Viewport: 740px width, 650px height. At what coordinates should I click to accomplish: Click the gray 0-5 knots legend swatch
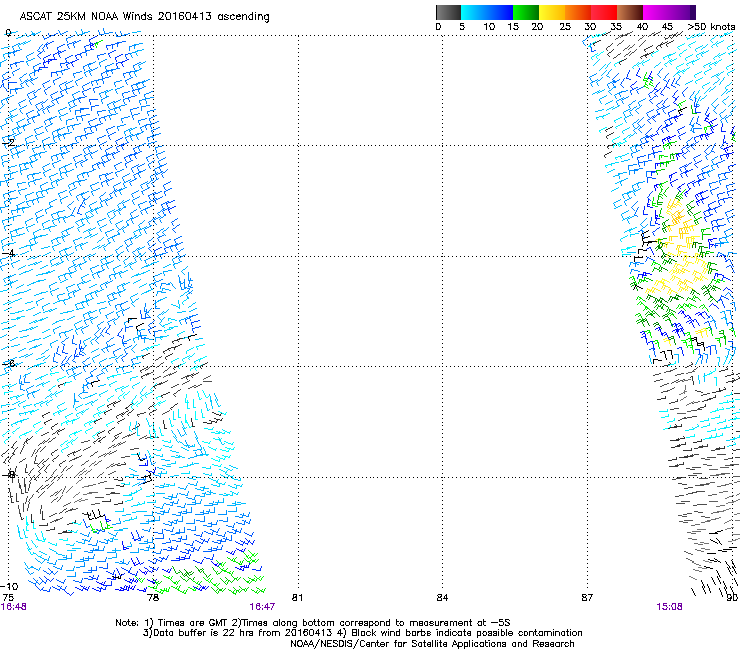coord(448,12)
